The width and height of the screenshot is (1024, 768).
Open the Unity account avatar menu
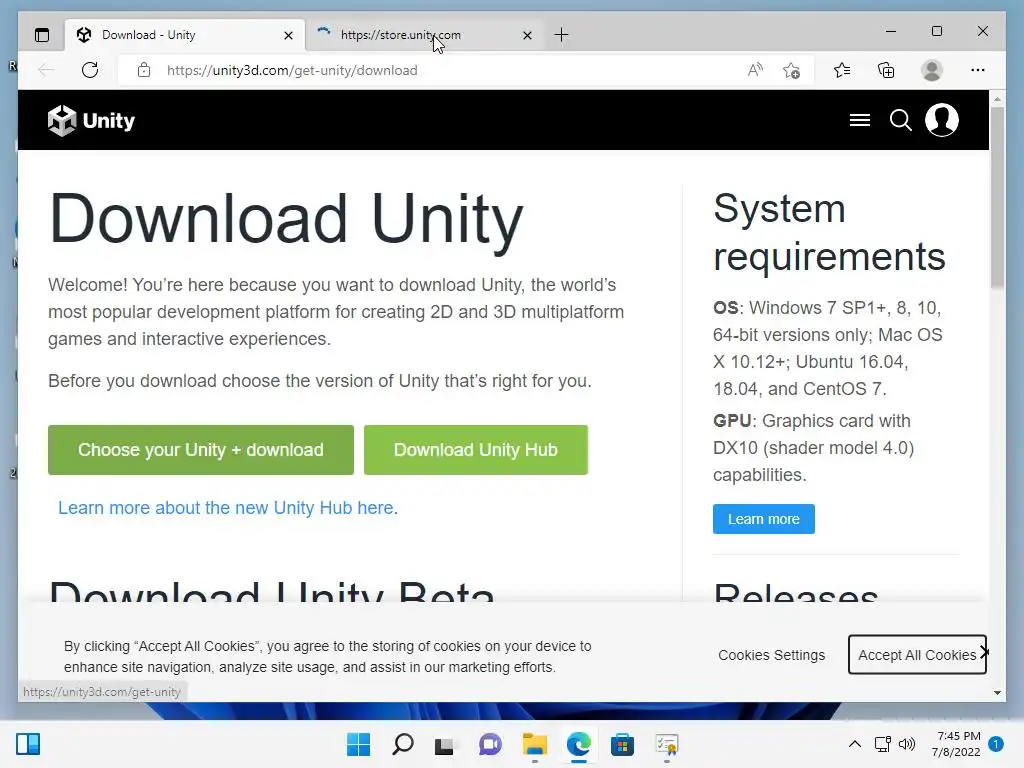942,120
